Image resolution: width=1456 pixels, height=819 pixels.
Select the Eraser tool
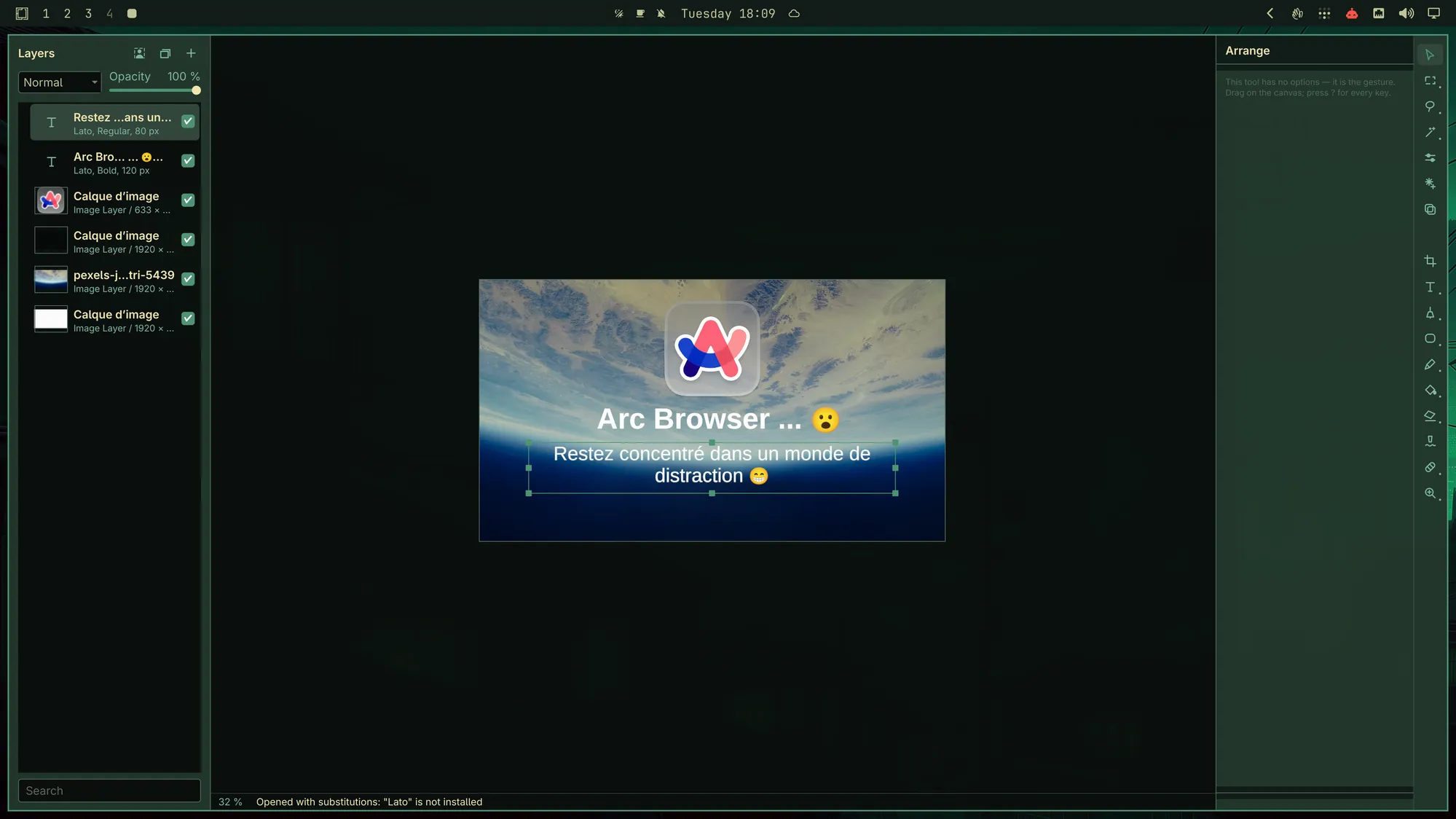[x=1430, y=416]
